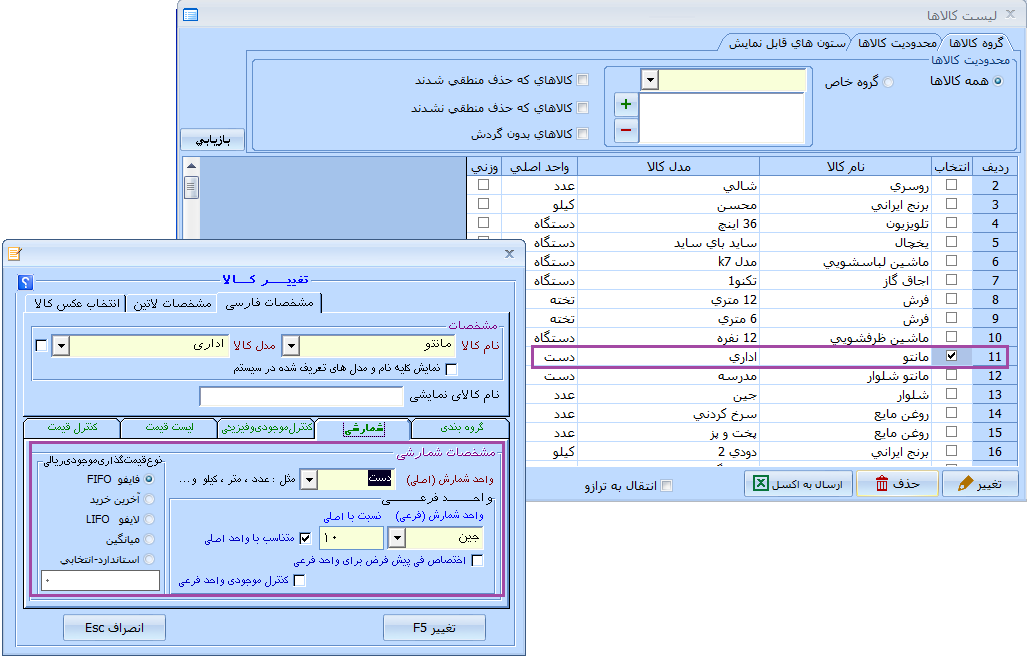Open the product group dropdown arrow
Screen dimensions: 1027x661
tap(649, 80)
